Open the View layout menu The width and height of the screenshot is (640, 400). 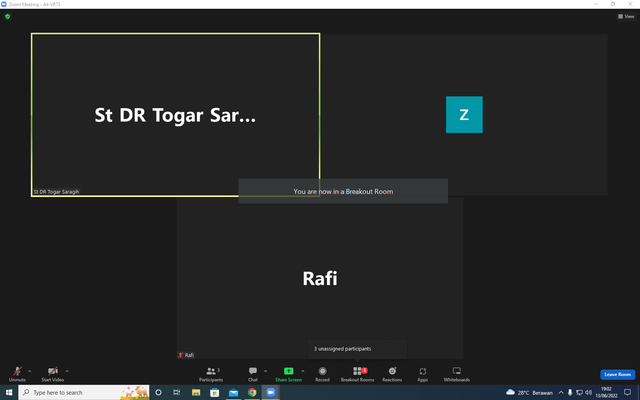click(626, 16)
